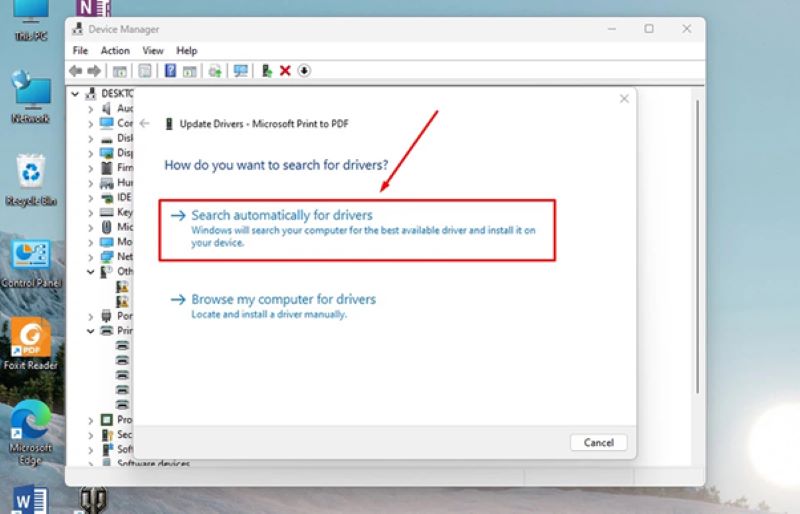800x514 pixels.
Task: Open the Action menu
Action: coord(115,50)
